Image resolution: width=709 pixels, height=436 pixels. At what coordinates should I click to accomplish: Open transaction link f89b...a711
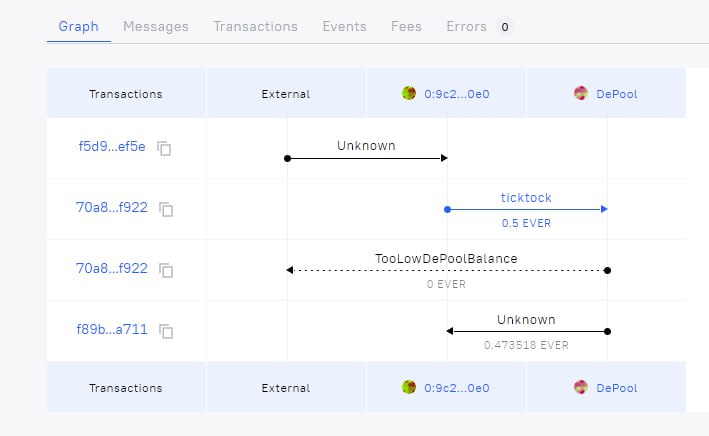[112, 330]
